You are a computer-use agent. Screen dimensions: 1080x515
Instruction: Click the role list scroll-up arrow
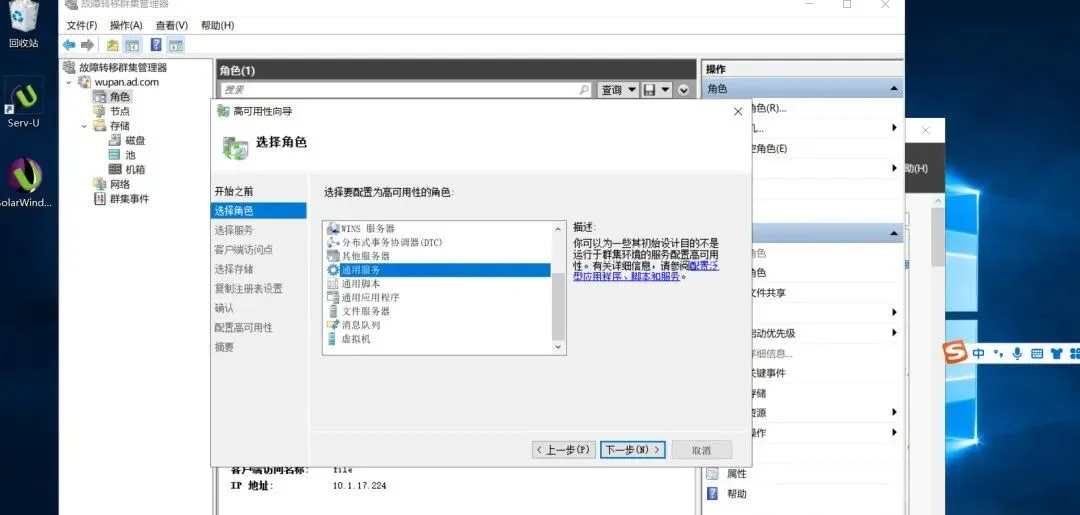click(559, 229)
